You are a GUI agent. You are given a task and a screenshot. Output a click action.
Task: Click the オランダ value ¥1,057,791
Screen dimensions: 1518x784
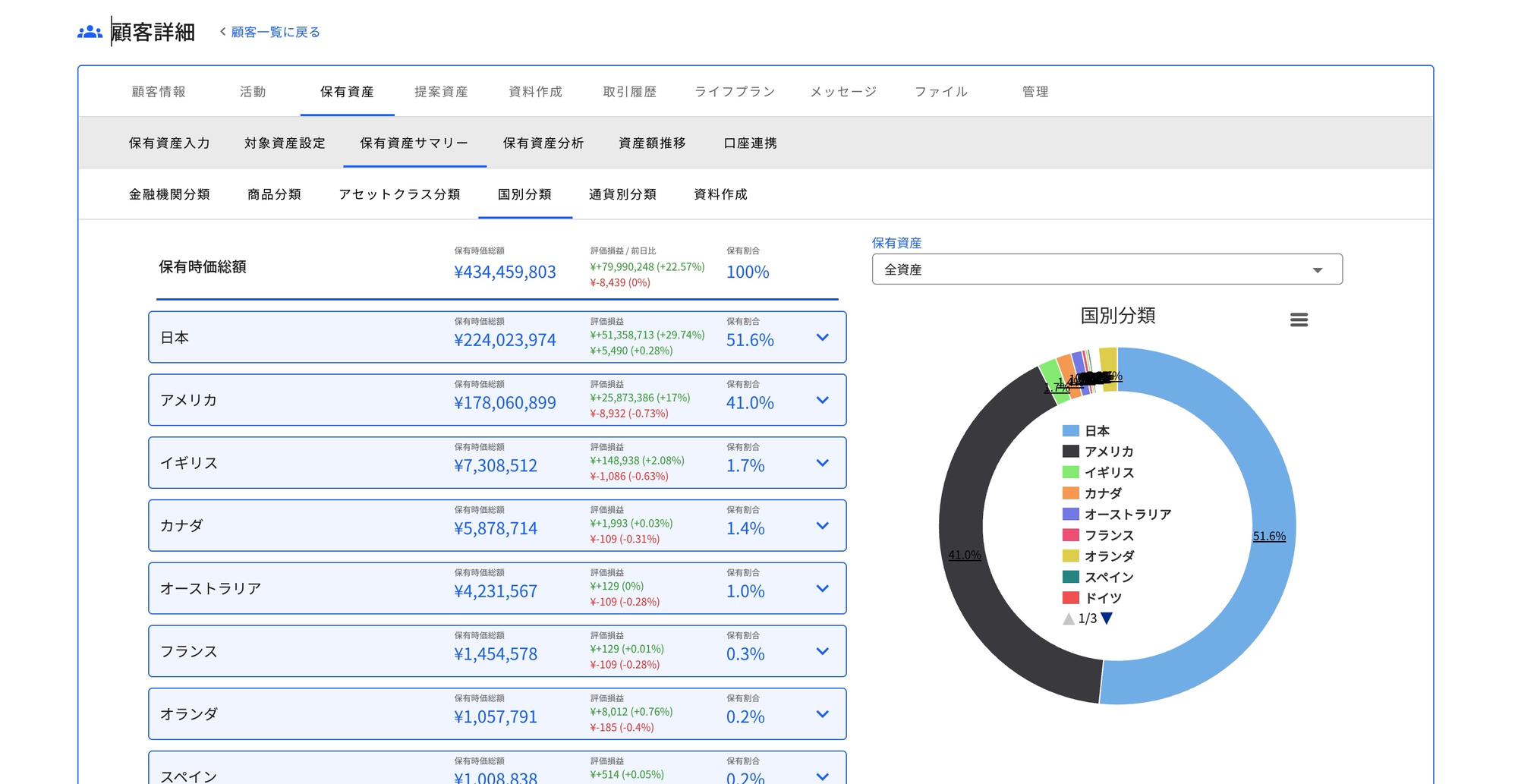pyautogui.click(x=496, y=717)
